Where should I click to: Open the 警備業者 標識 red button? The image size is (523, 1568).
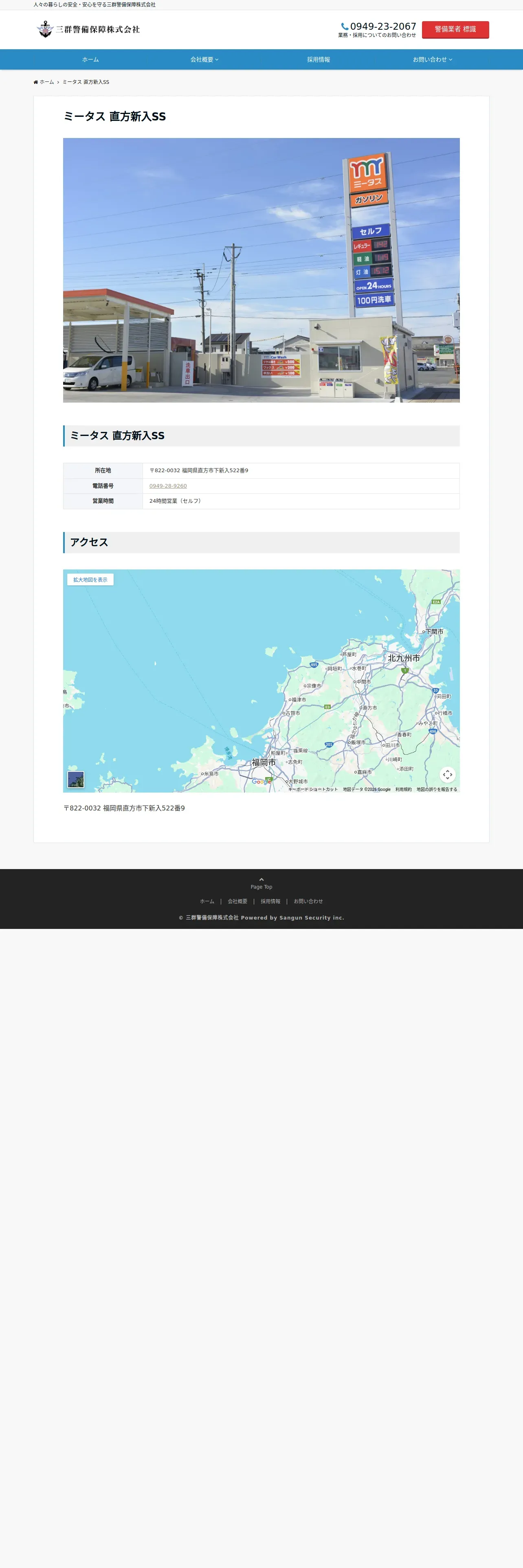(455, 29)
